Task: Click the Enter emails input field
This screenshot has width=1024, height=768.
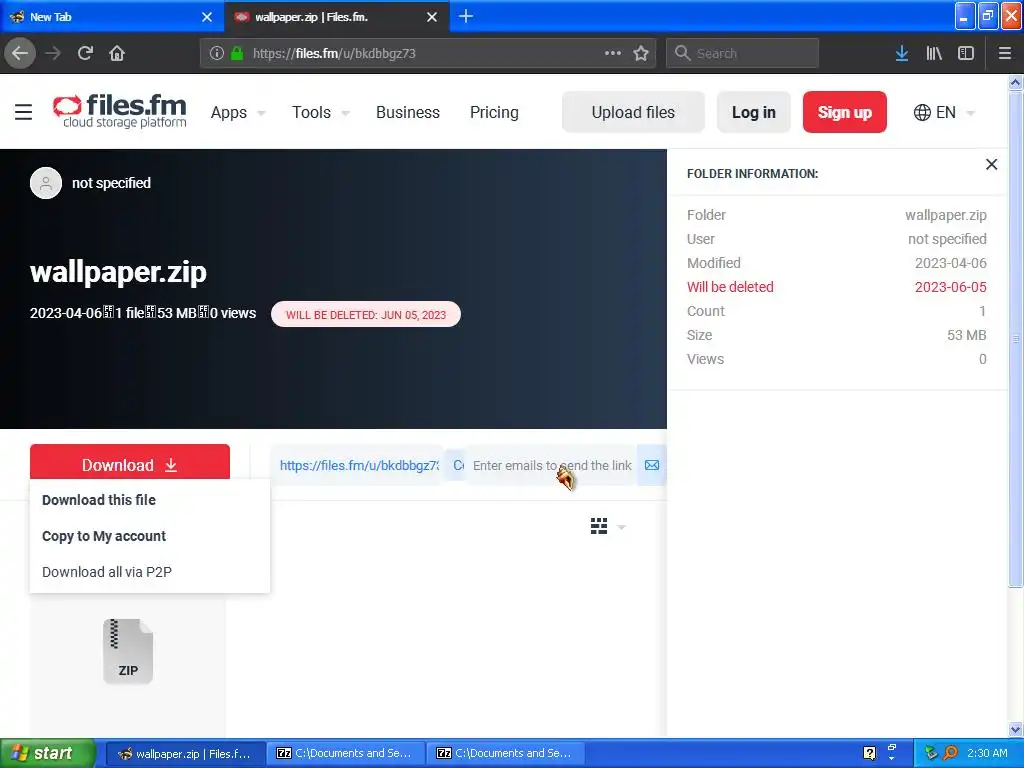Action: pyautogui.click(x=552, y=465)
